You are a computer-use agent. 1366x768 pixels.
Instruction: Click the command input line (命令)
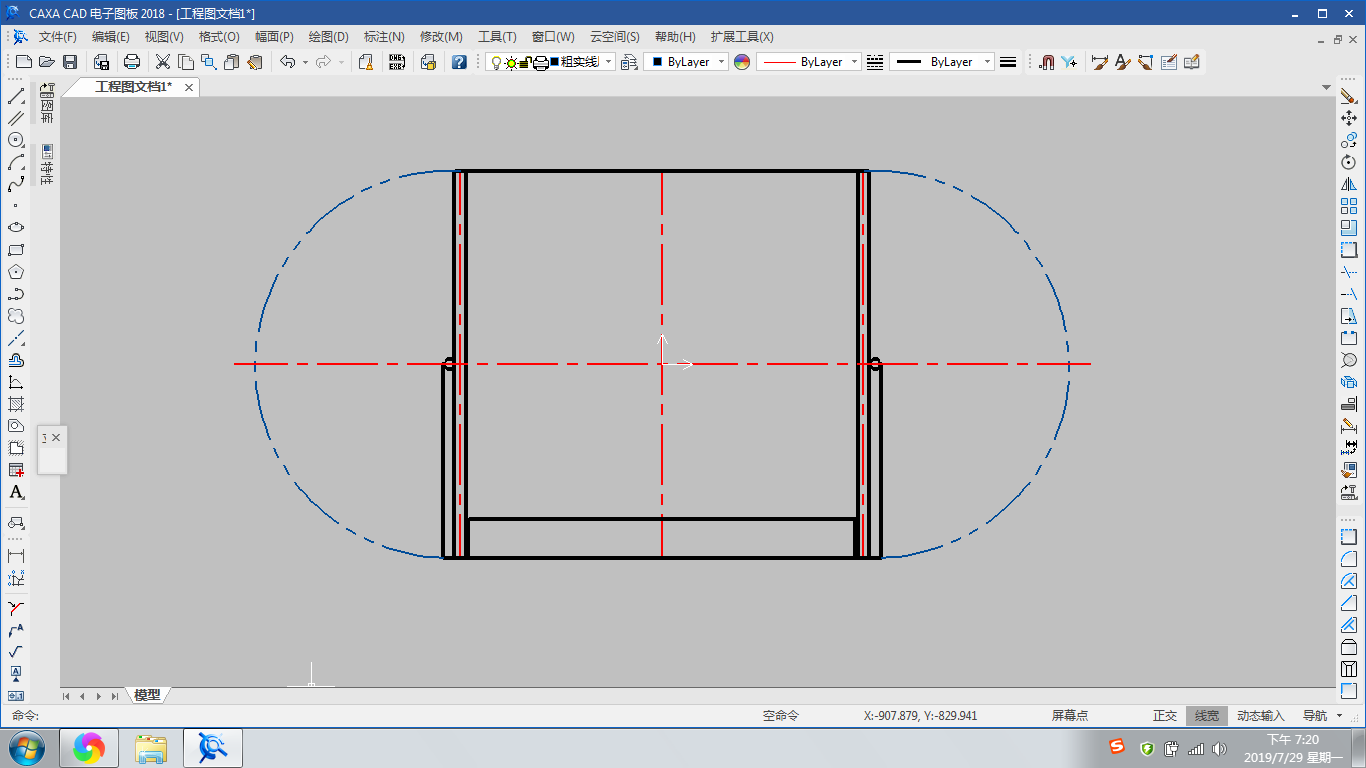pos(380,716)
